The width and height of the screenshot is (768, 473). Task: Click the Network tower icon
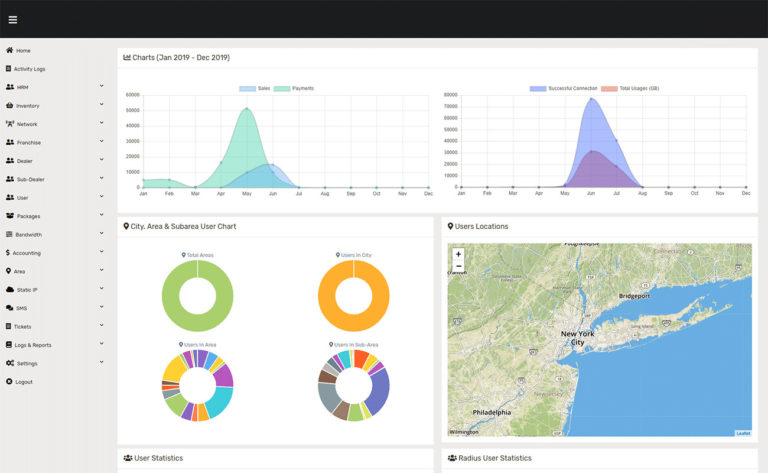point(10,124)
